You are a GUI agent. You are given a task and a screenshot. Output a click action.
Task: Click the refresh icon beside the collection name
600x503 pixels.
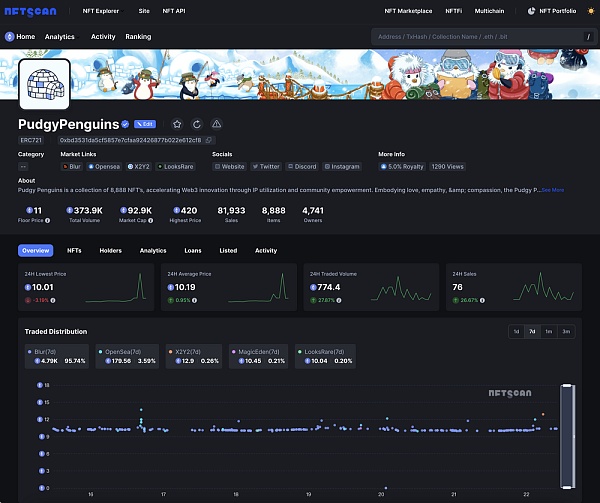197,124
